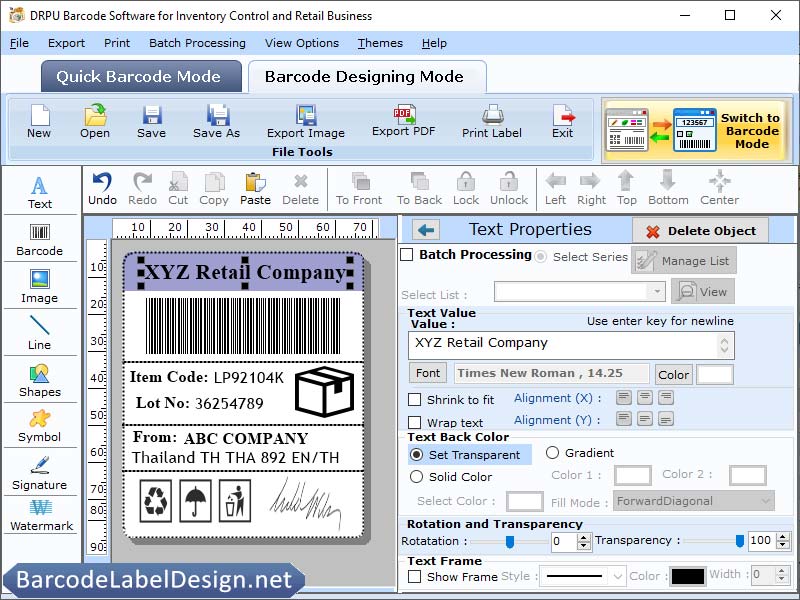Click the Font button showing Times New Roman
The image size is (800, 600).
coord(427,373)
